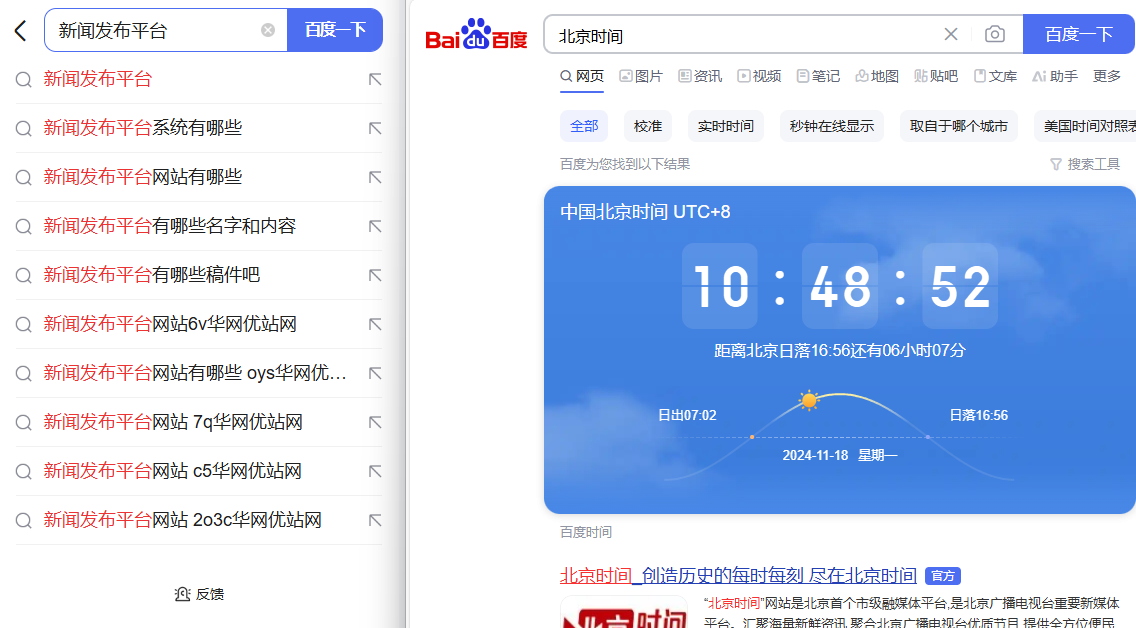Switch to 地图 tab
Image resolution: width=1136 pixels, height=628 pixels.
tap(877, 76)
